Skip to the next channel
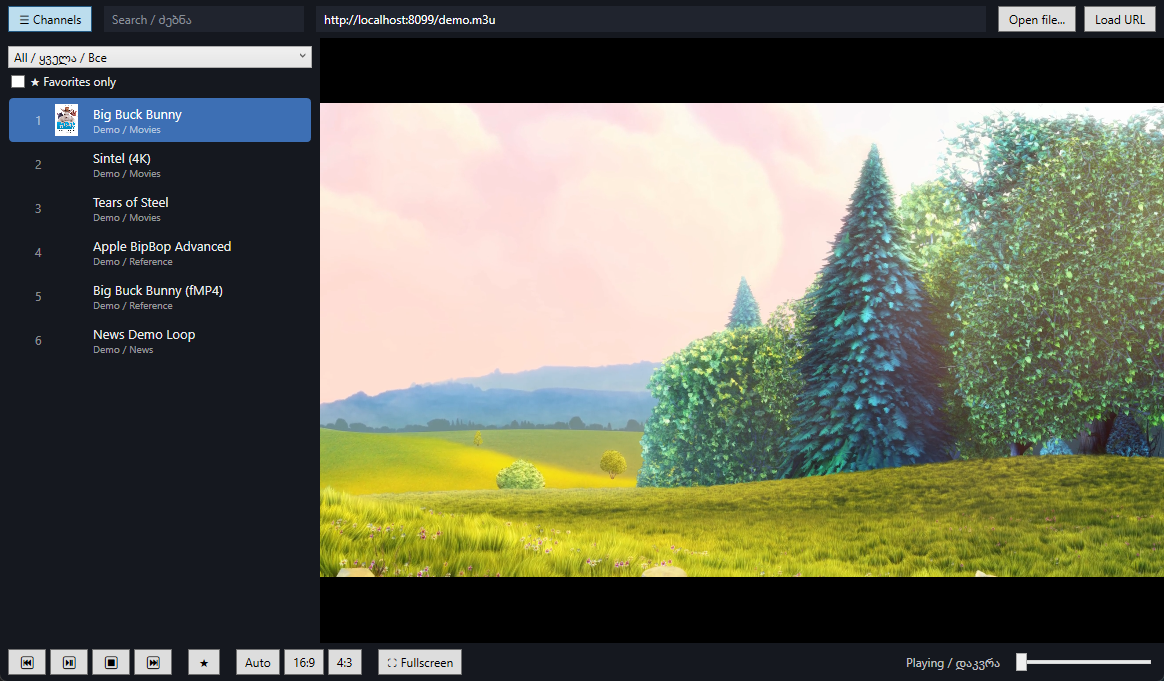This screenshot has width=1164, height=681. pyautogui.click(x=153, y=662)
